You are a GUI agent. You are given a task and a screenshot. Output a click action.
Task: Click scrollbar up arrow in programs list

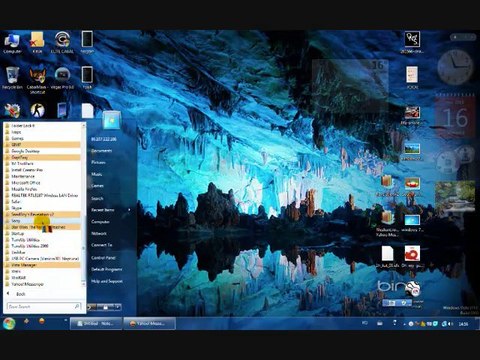(84, 126)
